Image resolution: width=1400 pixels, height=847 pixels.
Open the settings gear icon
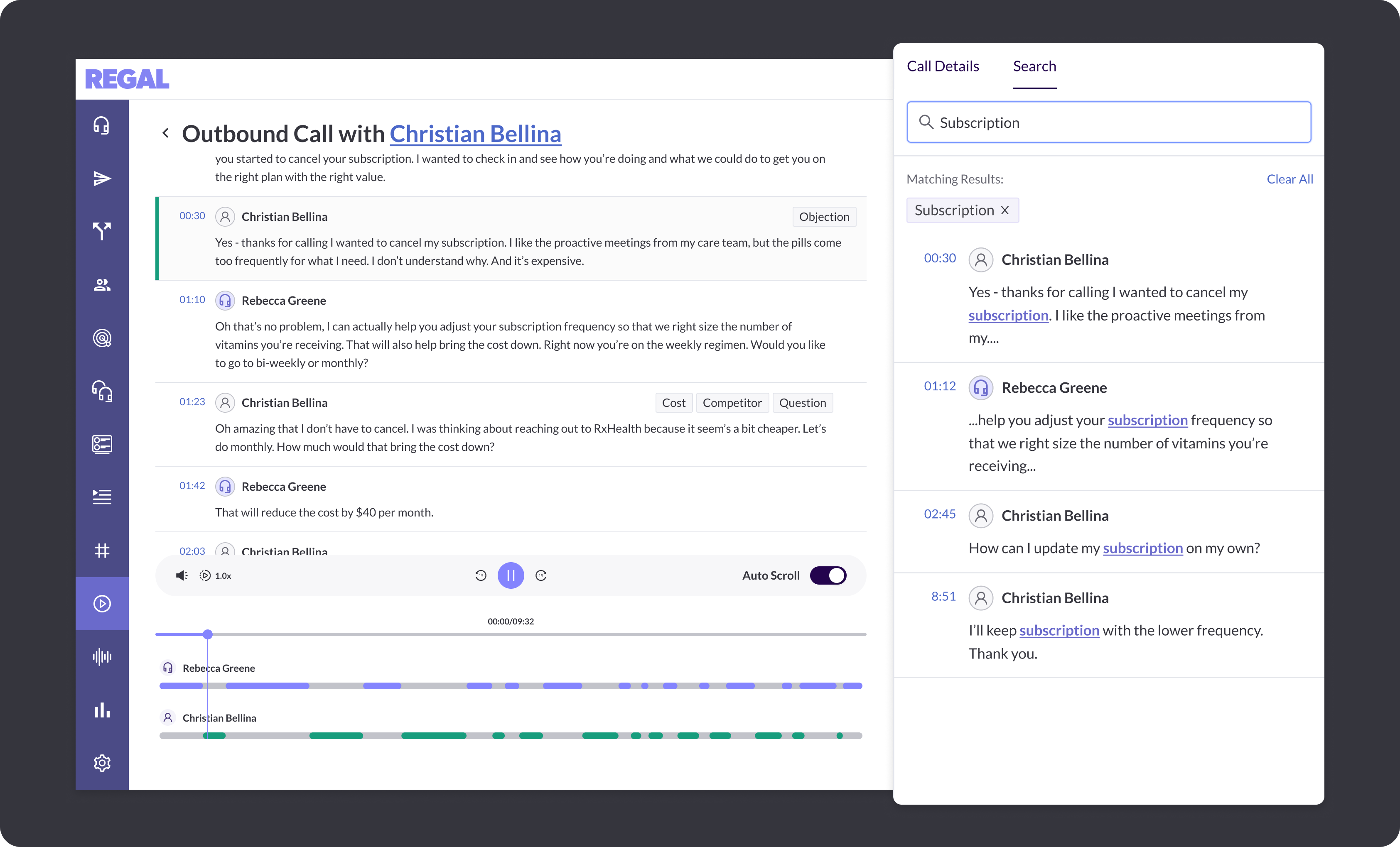pyautogui.click(x=102, y=763)
